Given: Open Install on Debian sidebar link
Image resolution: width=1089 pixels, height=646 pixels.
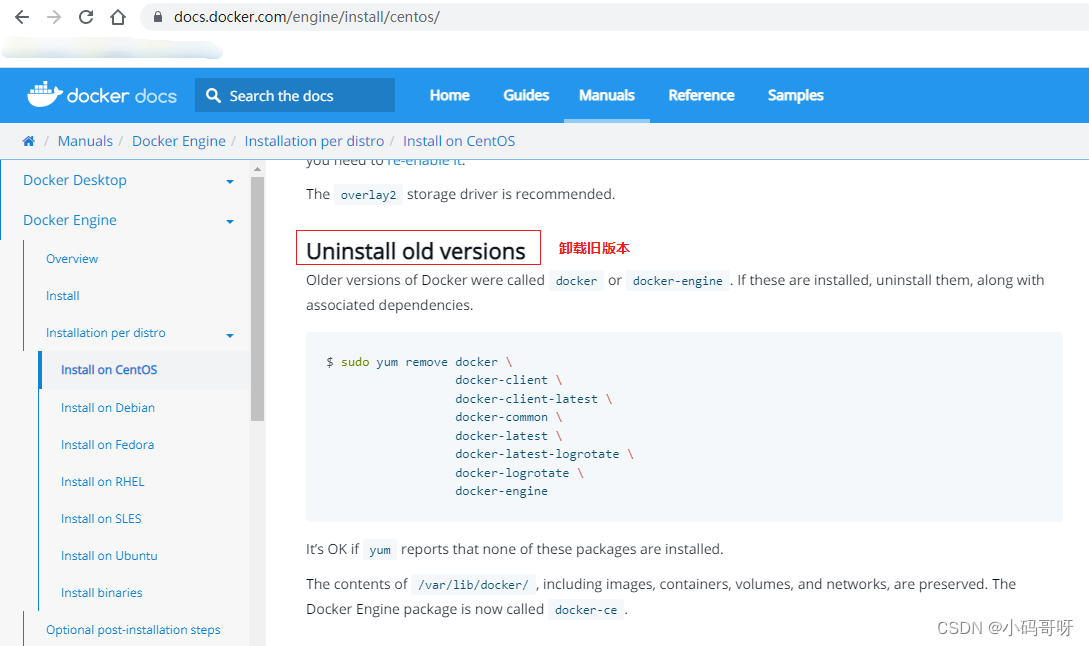Looking at the screenshot, I should (107, 407).
